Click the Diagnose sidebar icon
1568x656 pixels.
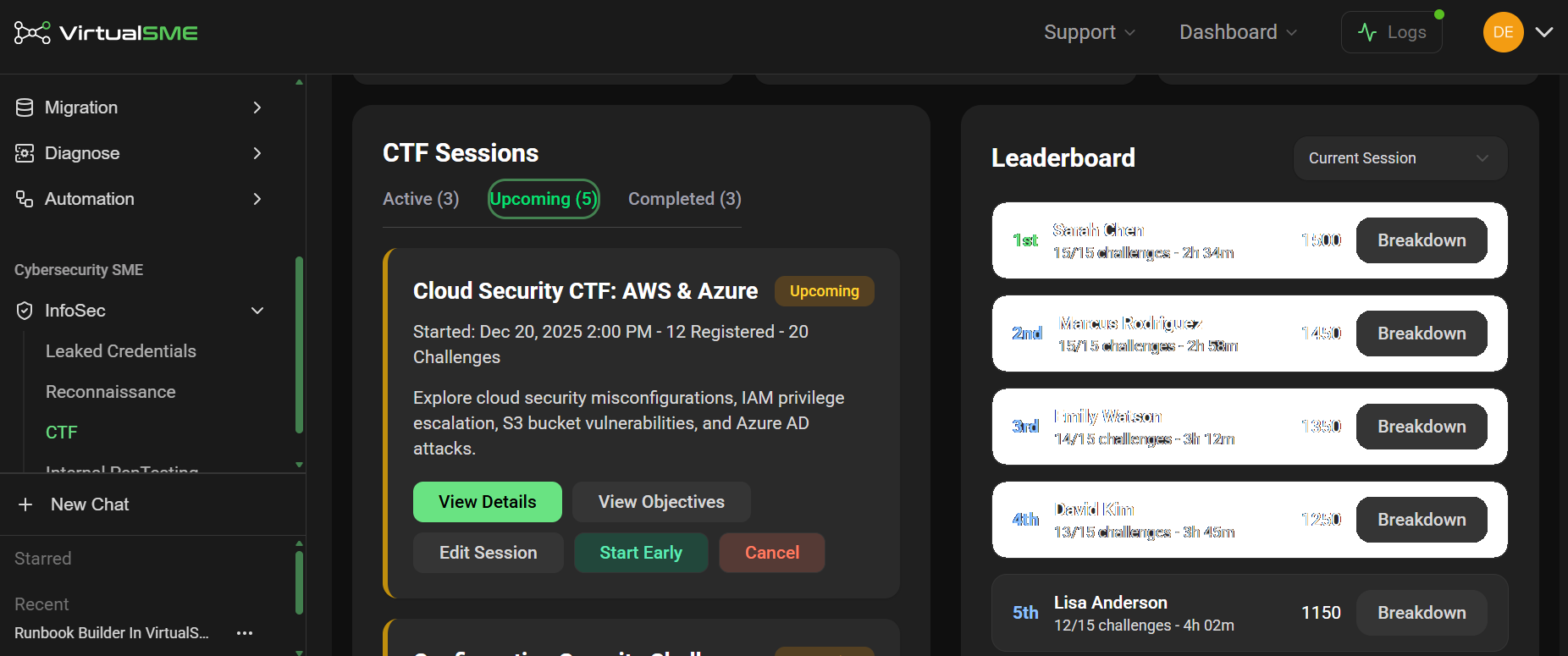click(x=25, y=153)
